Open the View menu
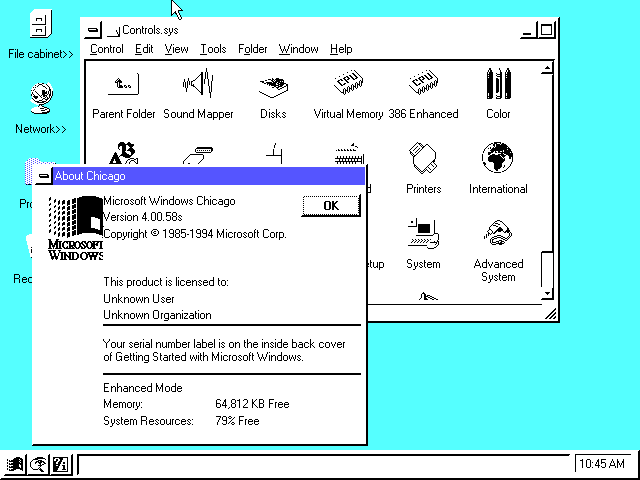Screen dimensions: 640x480 [x=176, y=49]
